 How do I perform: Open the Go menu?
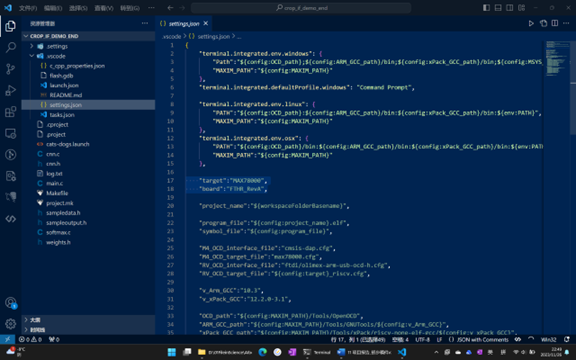(130, 8)
